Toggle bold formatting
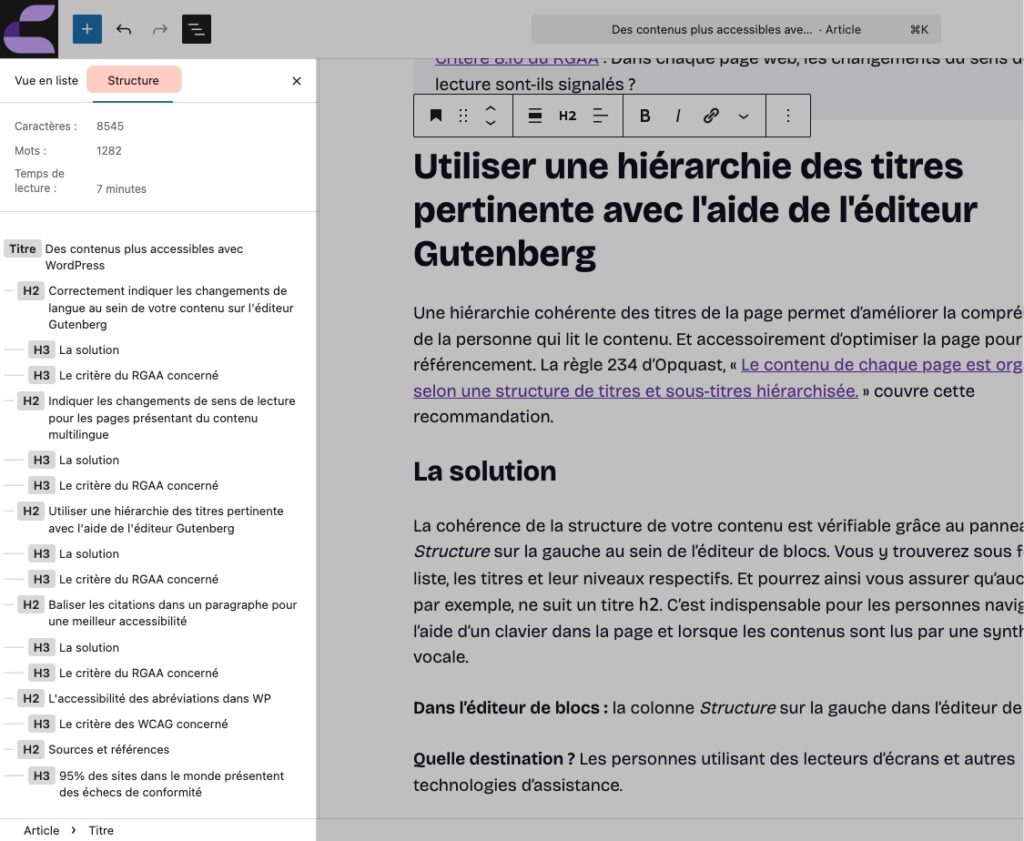 coord(645,116)
